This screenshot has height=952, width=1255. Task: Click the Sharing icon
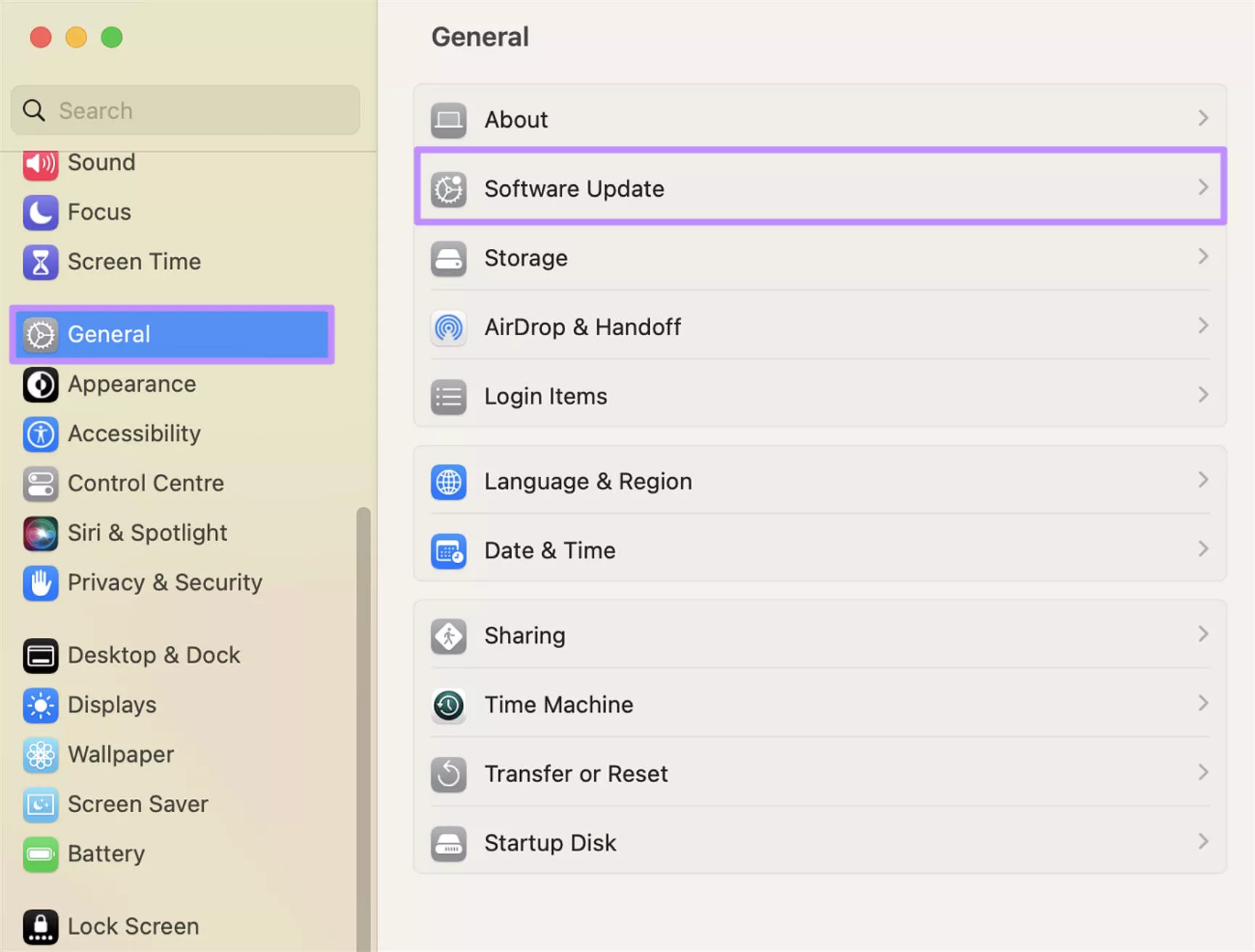click(448, 636)
